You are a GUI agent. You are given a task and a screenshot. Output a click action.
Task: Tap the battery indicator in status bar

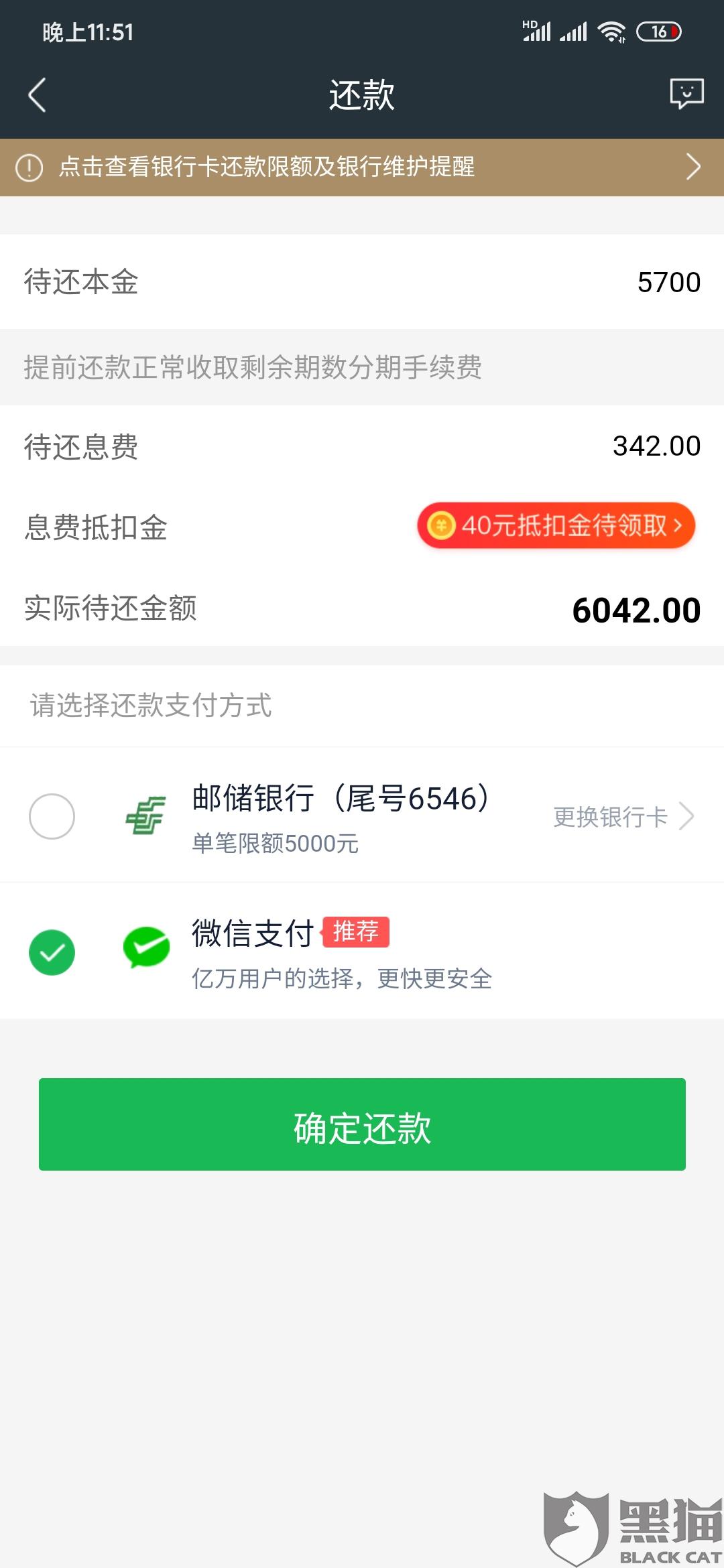tap(658, 31)
